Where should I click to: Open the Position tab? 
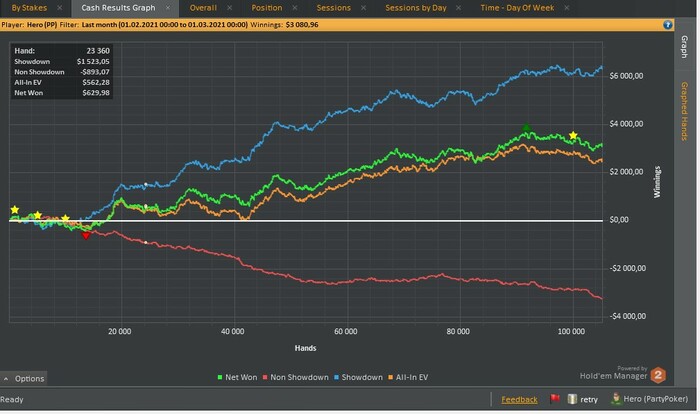coord(267,8)
